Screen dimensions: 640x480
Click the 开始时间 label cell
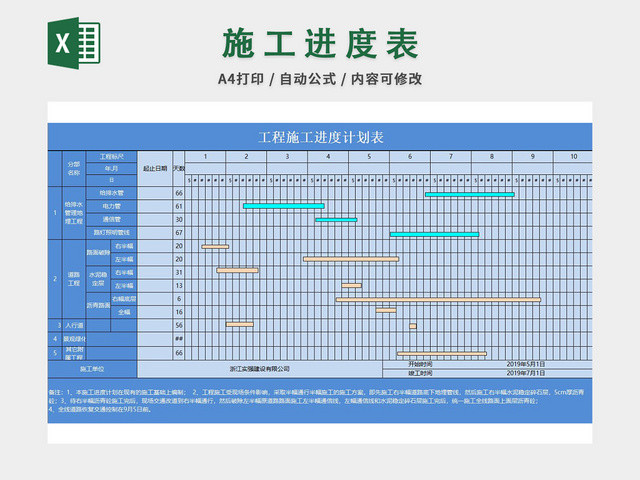pos(421,364)
